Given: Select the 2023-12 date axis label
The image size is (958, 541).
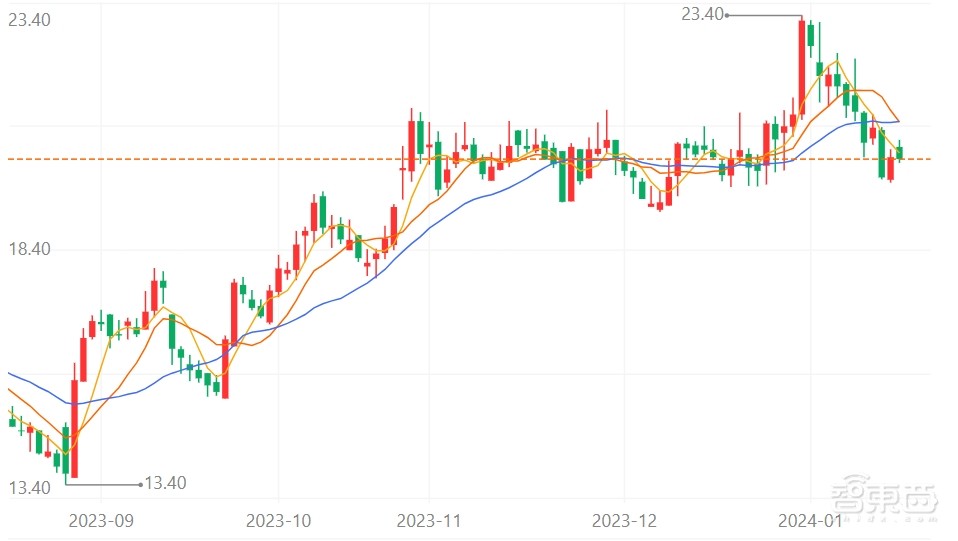Looking at the screenshot, I should pyautogui.click(x=624, y=521).
